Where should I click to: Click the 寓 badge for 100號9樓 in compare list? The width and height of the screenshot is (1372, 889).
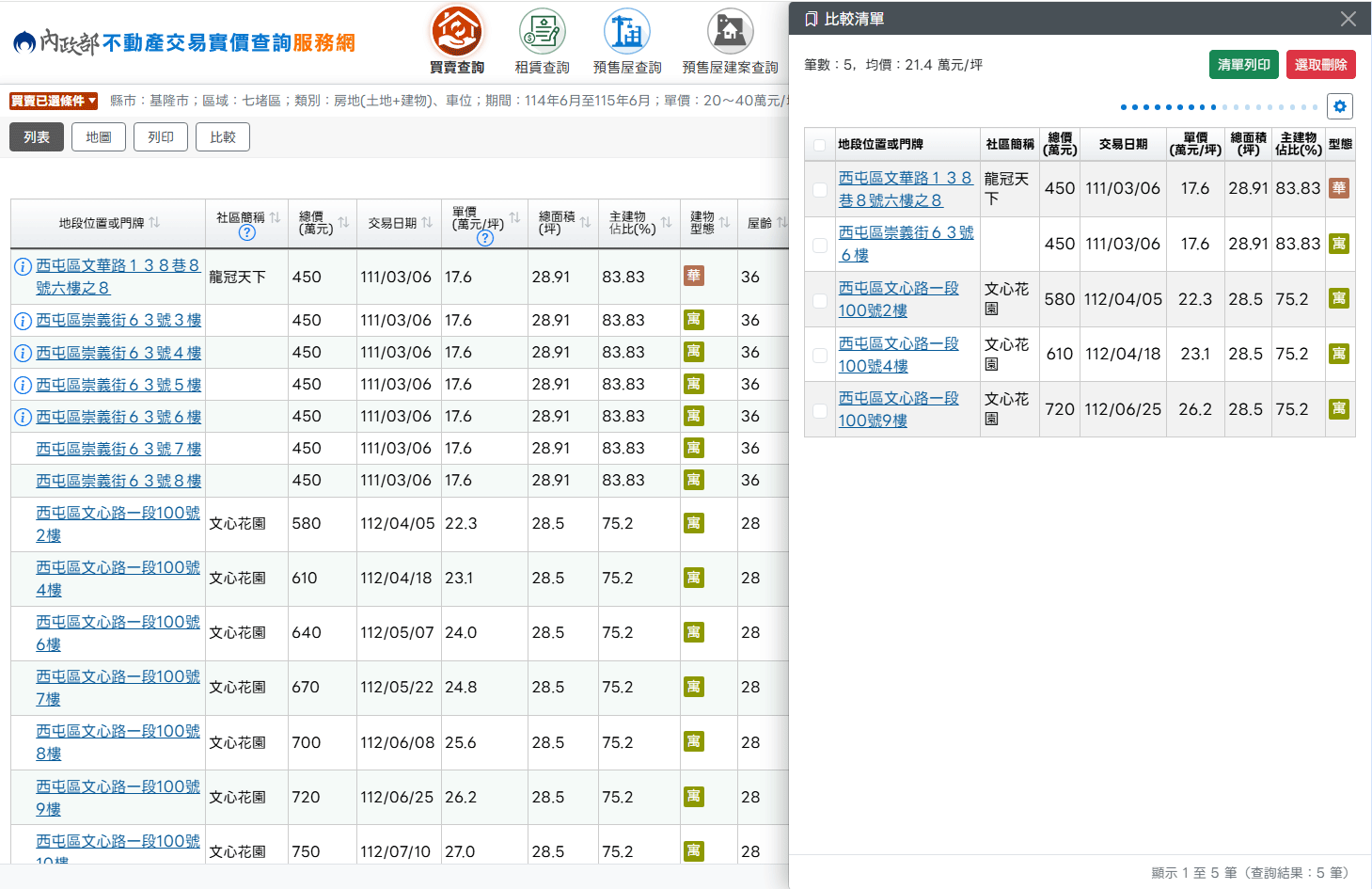1339,409
